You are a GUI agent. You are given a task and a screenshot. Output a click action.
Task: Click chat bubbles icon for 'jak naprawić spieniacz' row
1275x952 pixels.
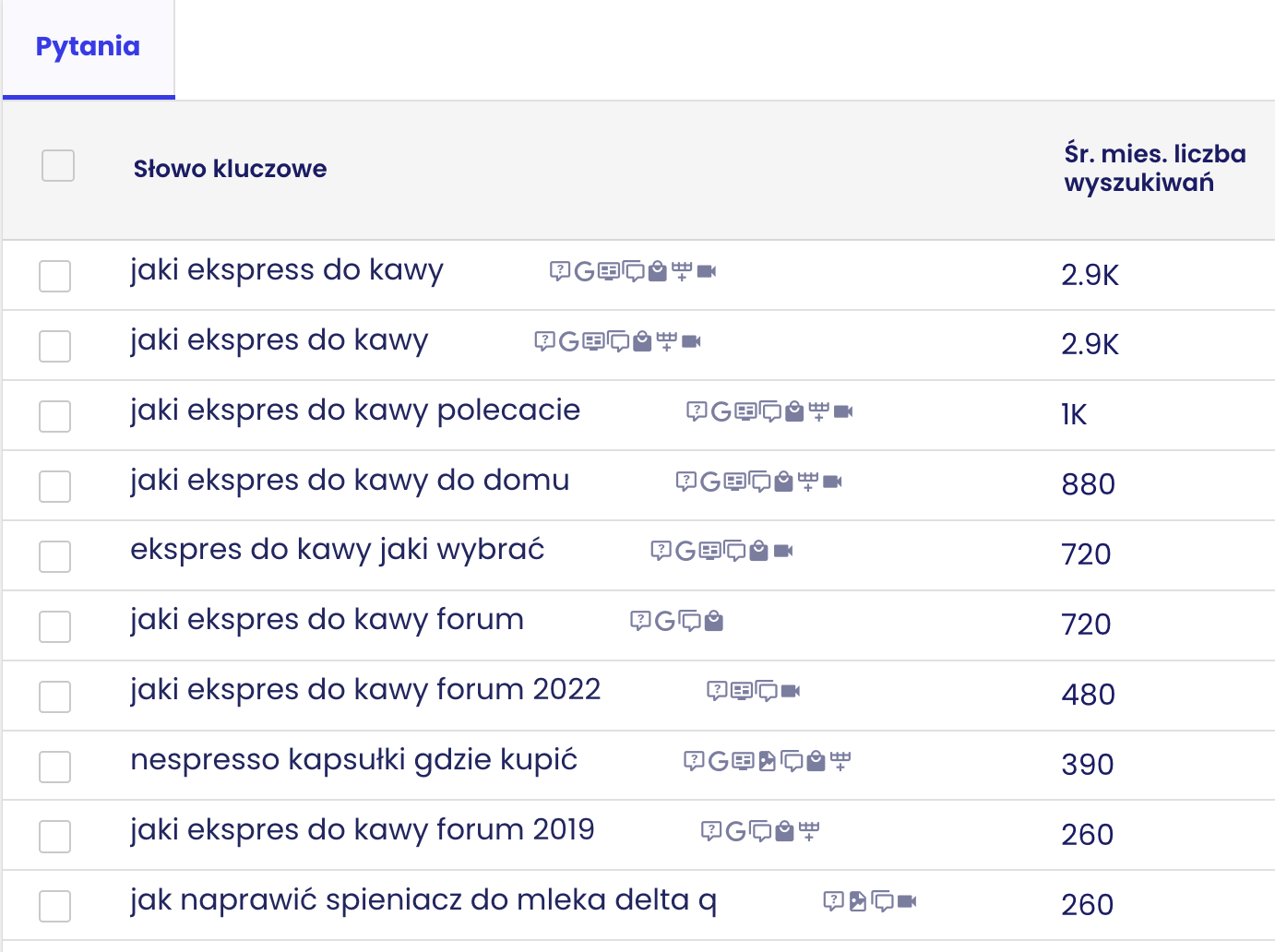click(882, 901)
